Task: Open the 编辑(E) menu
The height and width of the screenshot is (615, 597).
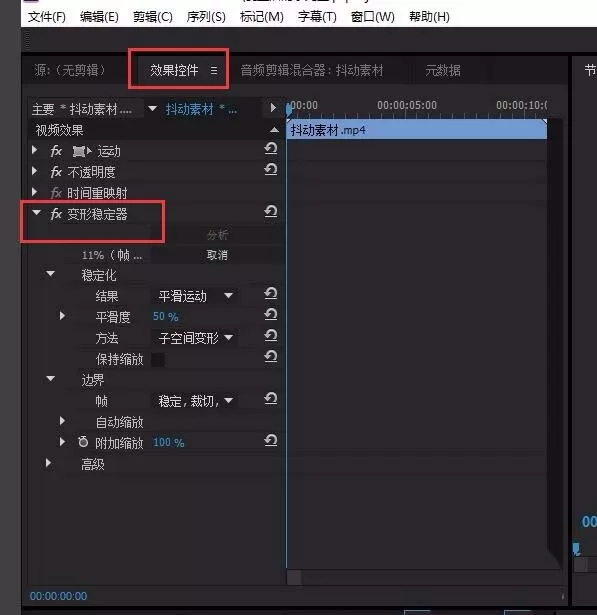Action: 99,17
